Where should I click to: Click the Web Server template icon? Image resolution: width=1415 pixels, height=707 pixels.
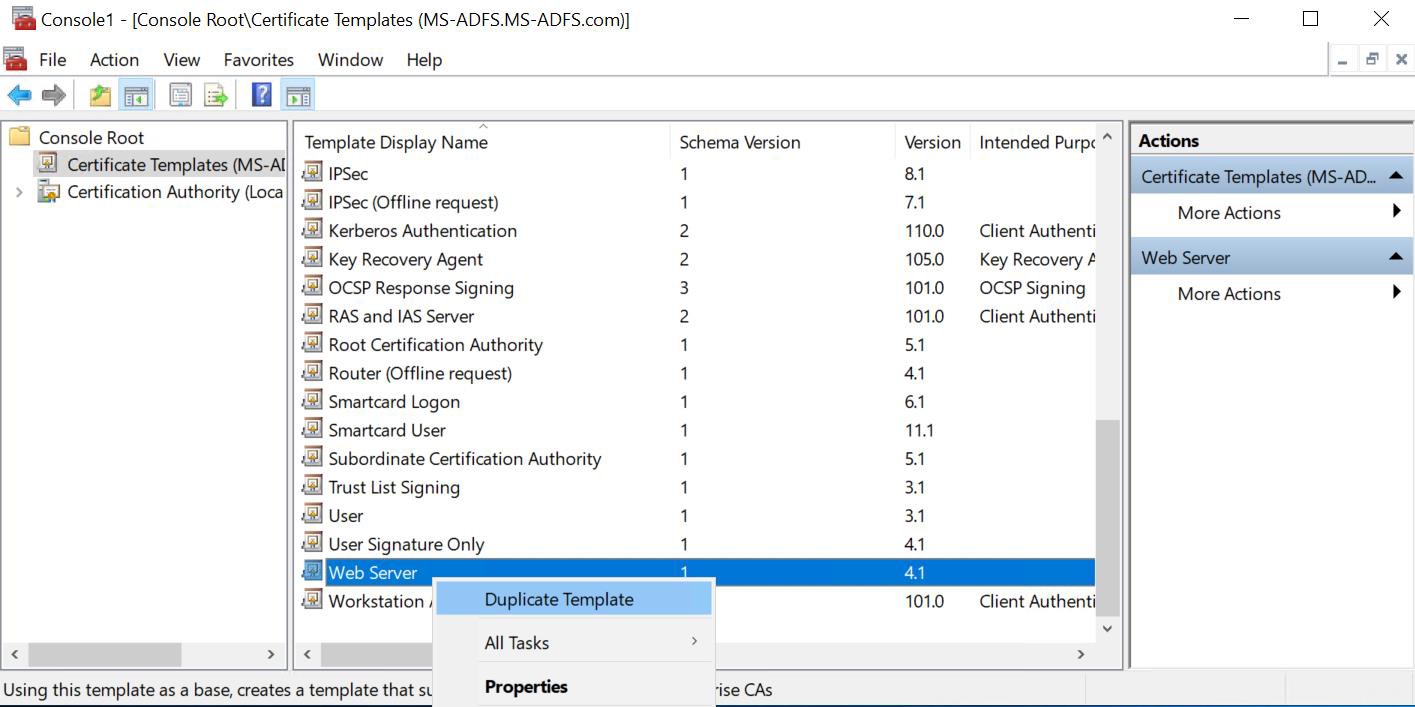313,572
